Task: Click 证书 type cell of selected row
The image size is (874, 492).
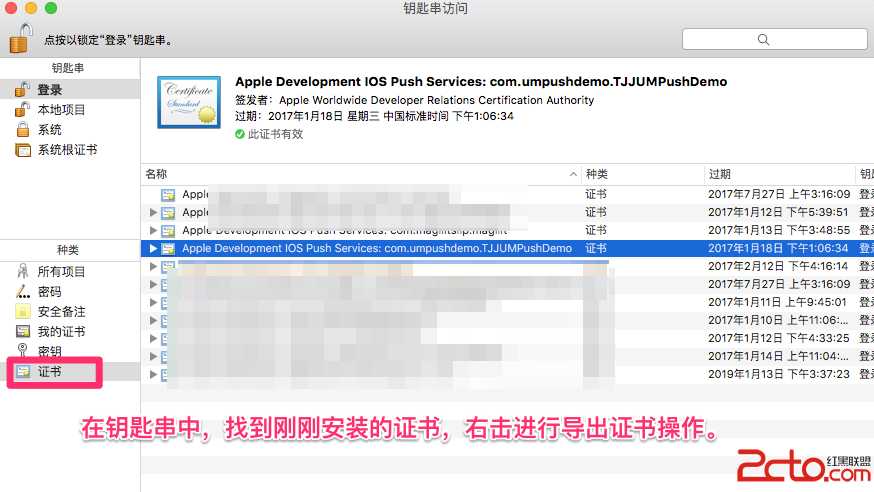Action: [x=596, y=248]
